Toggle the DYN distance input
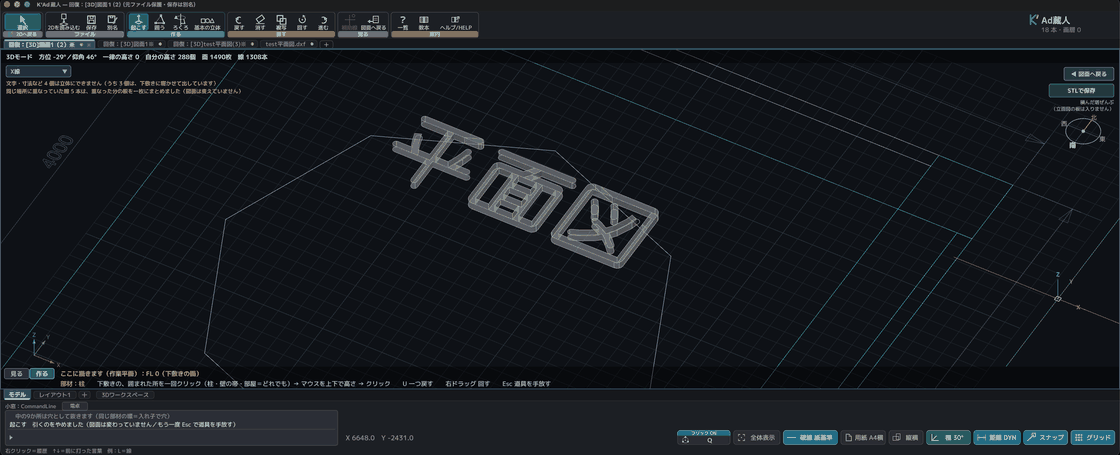The image size is (1120, 455). 996,437
